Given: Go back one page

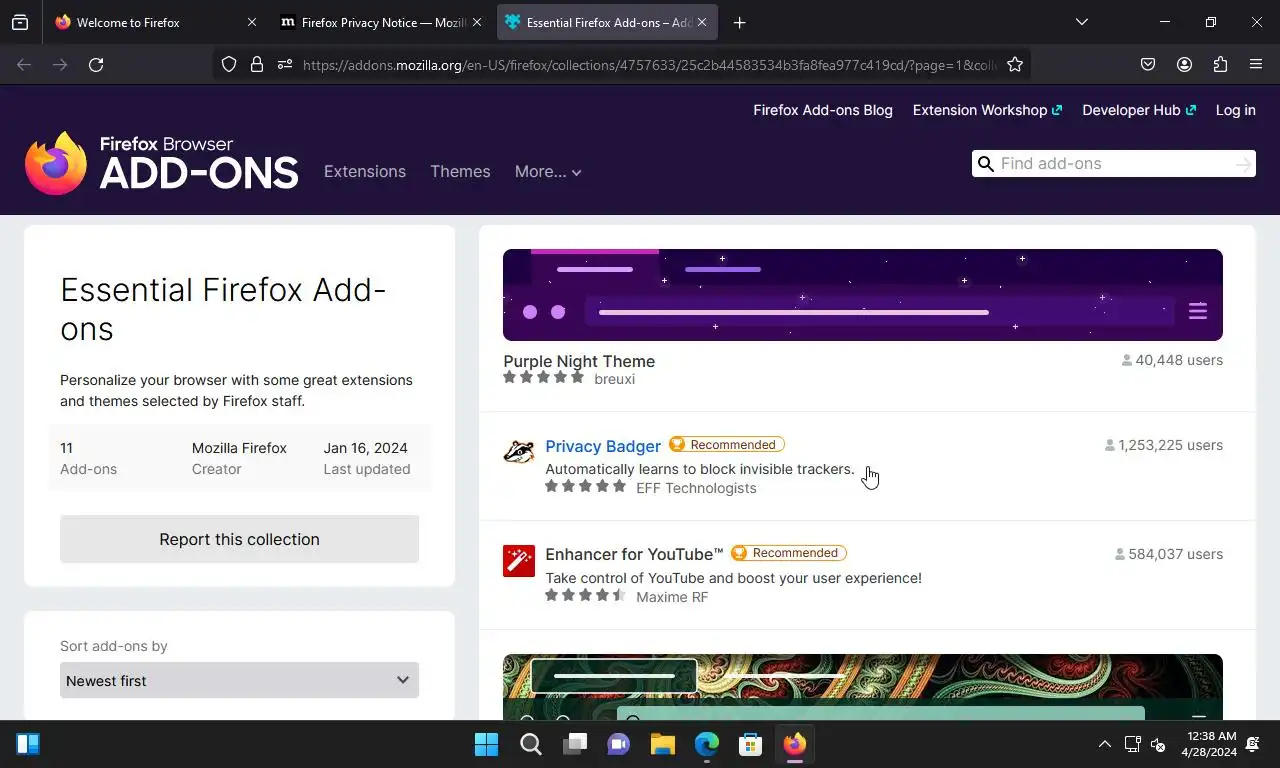Looking at the screenshot, I should pyautogui.click(x=24, y=64).
